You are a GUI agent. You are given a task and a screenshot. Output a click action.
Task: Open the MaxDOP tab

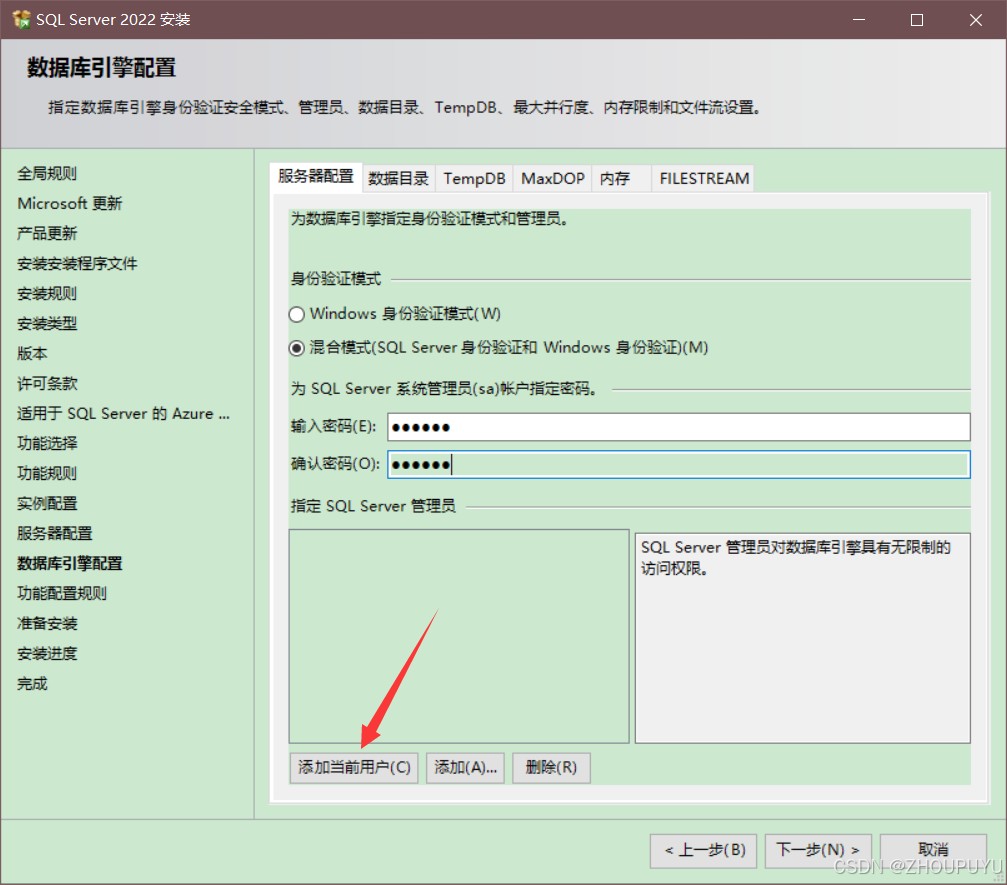pos(553,179)
